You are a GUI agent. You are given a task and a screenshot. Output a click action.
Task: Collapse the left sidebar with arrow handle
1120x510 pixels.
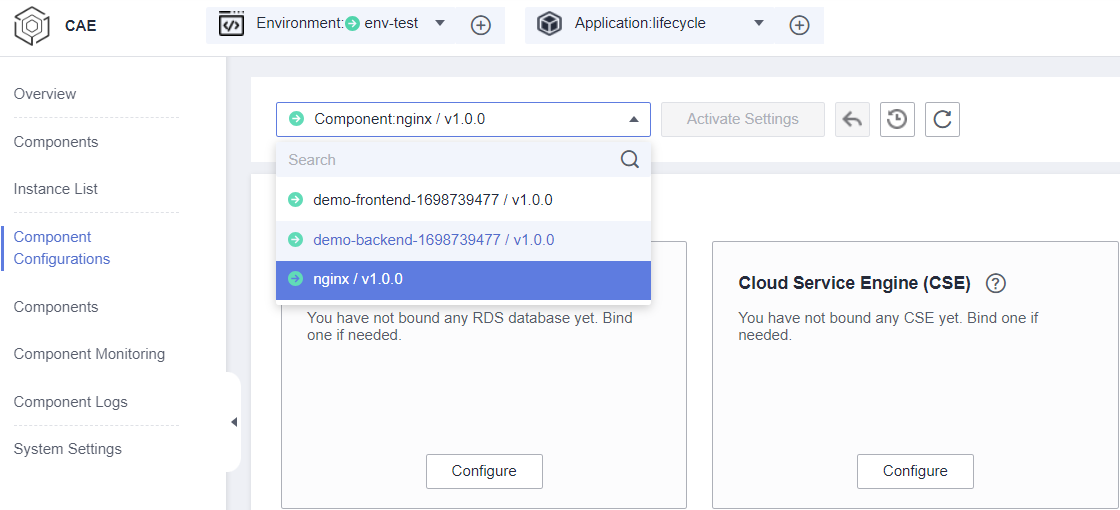pyautogui.click(x=234, y=422)
